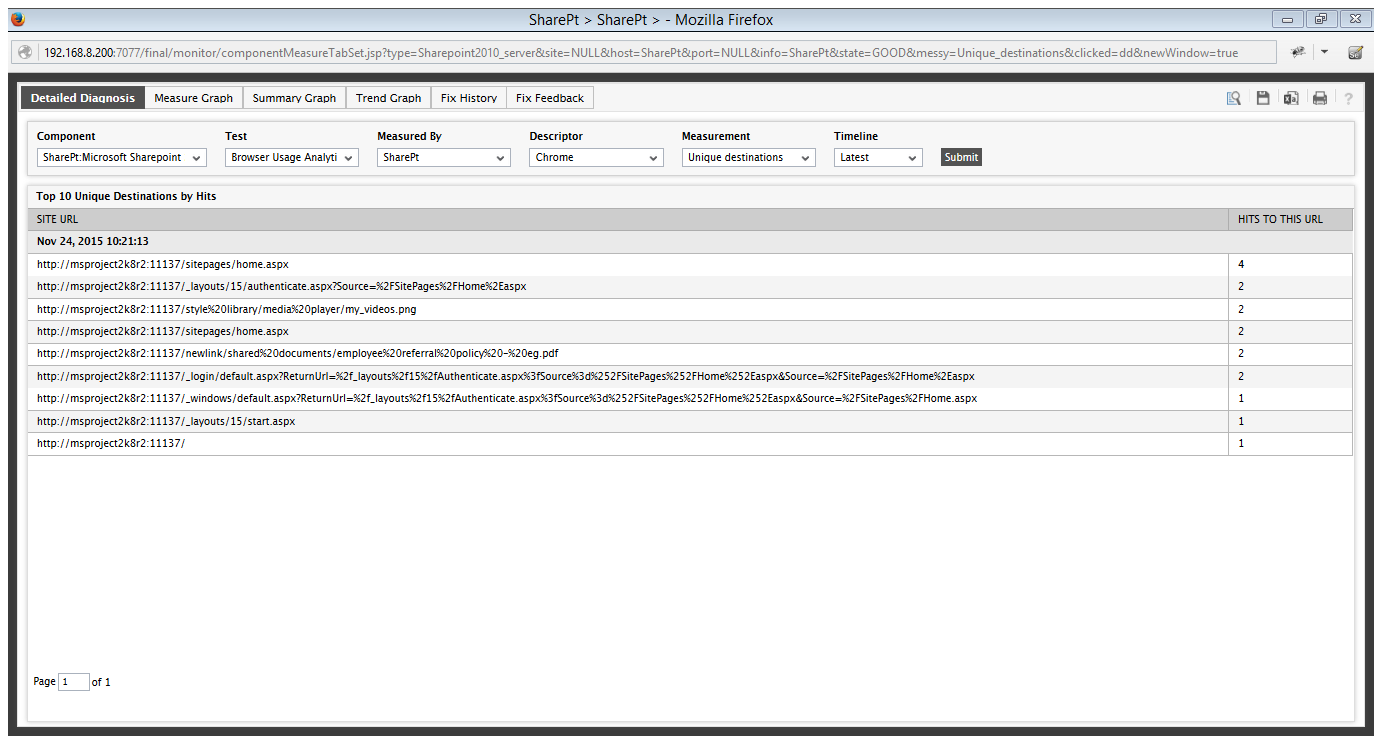Click the magnifier search icon in the diagnosis toolbar
This screenshot has height=744, width=1382.
1234,98
